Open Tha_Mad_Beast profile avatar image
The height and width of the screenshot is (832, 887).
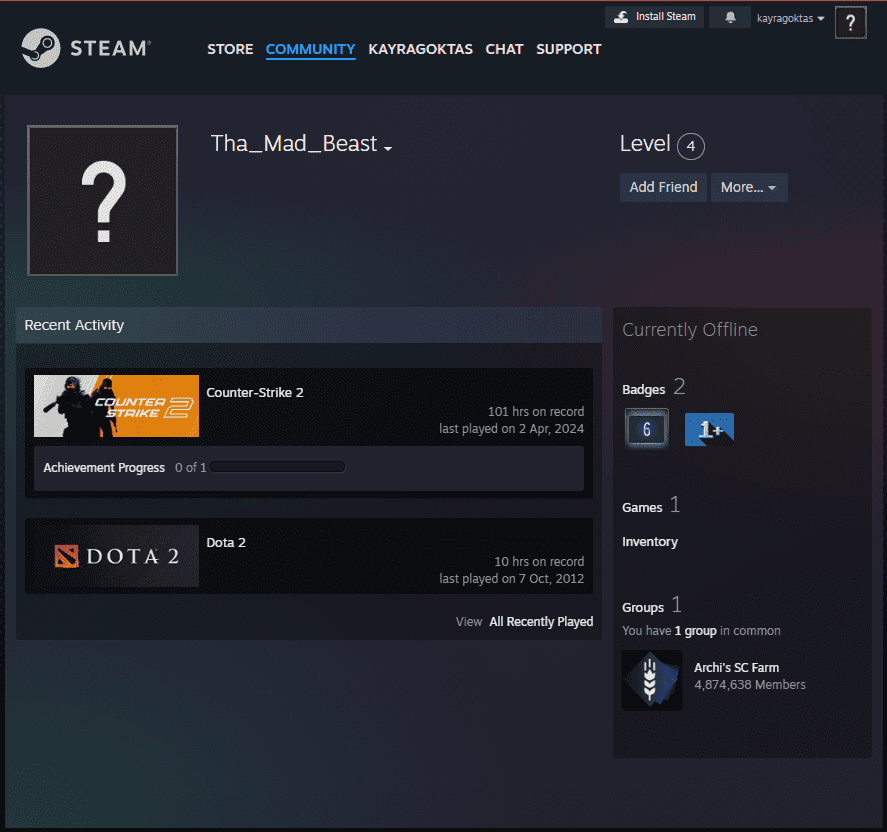pos(102,201)
